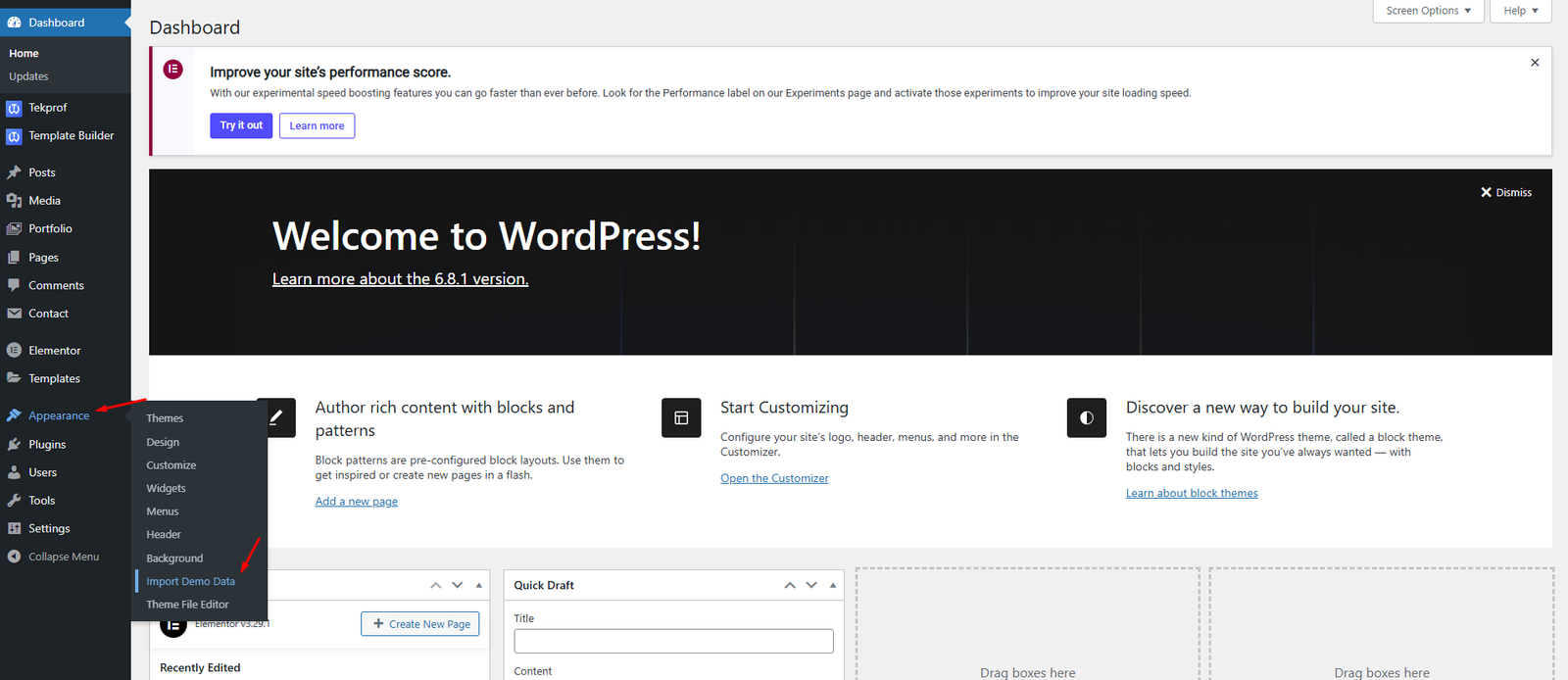Viewport: 1568px width, 680px height.
Task: Open the Tools wrench icon
Action: (x=14, y=501)
